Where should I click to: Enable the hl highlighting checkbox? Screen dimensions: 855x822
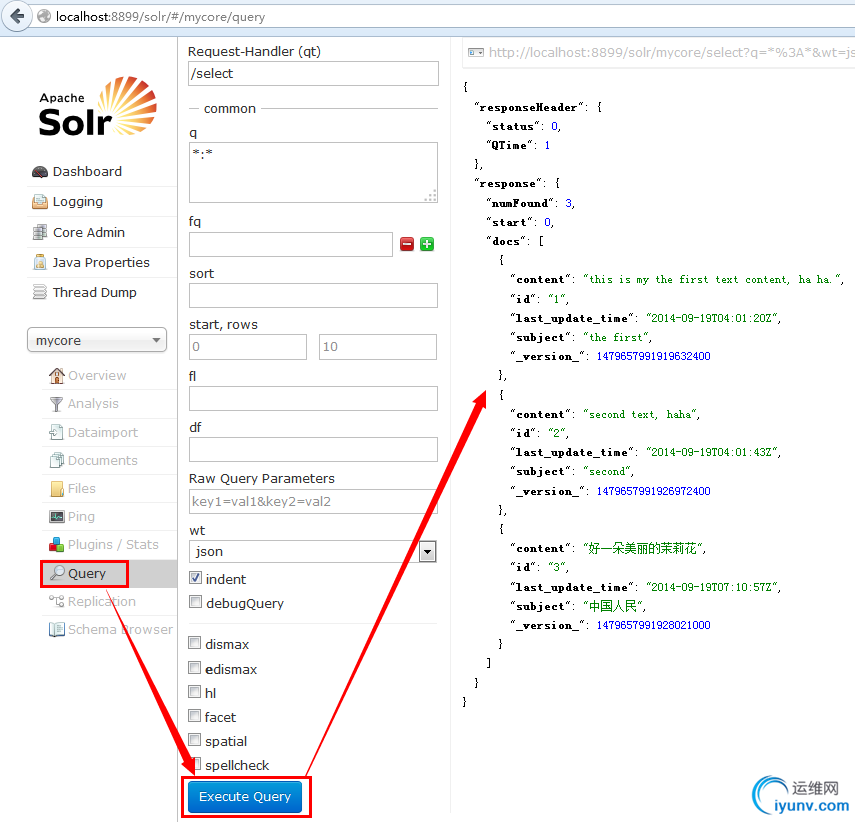[x=195, y=692]
